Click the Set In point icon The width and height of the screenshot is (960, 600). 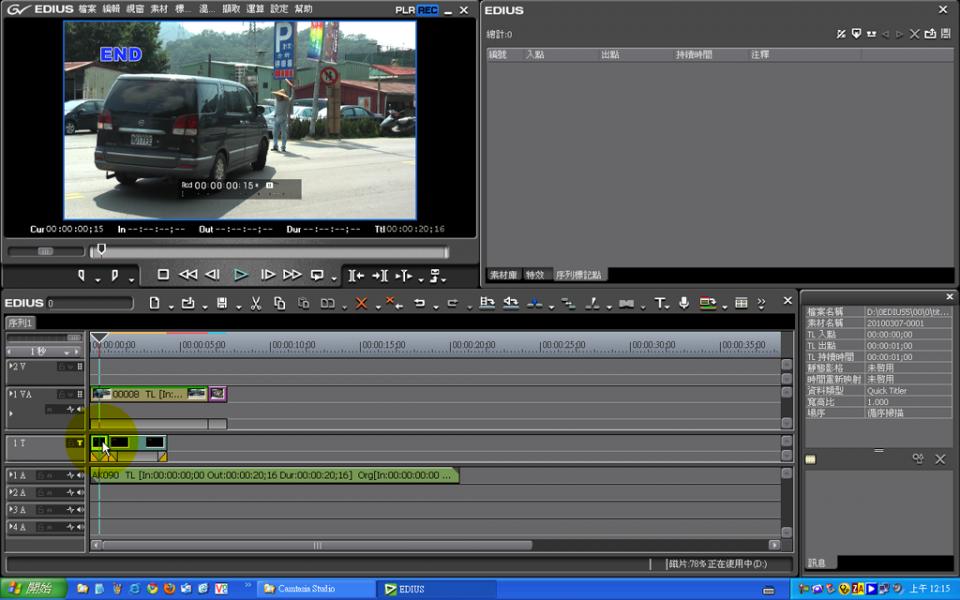pos(82,275)
